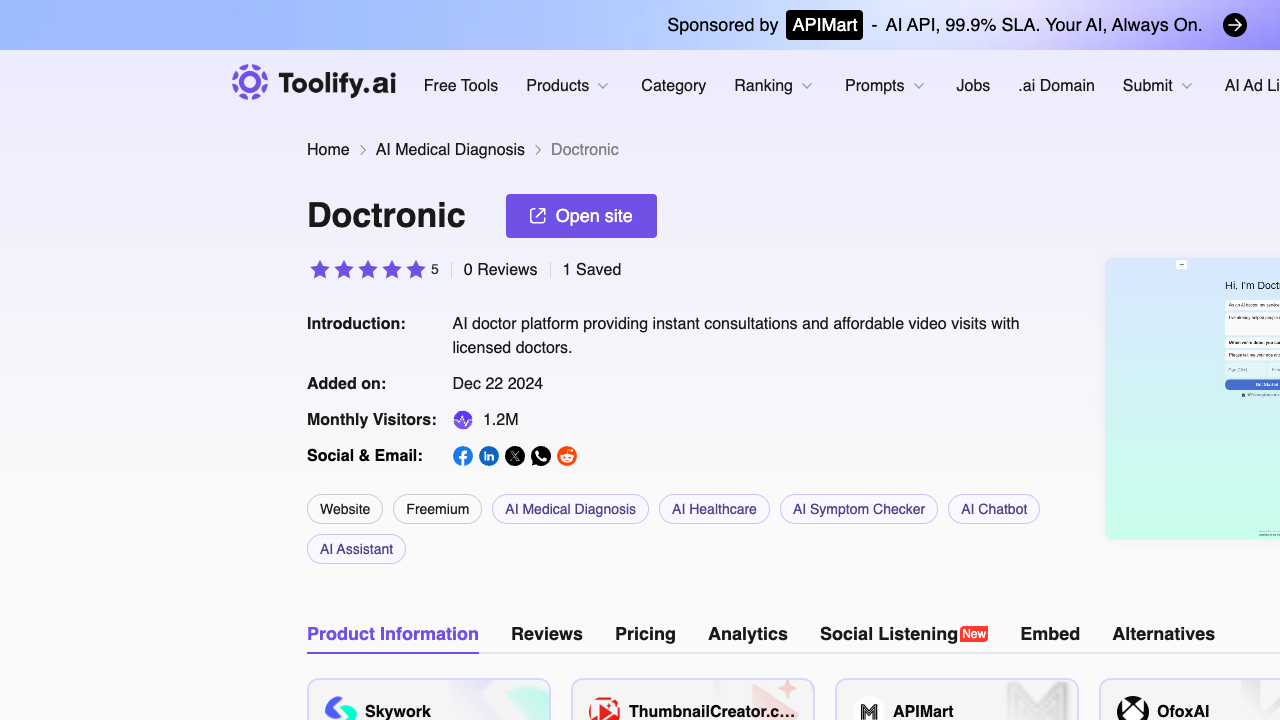The image size is (1280, 720).
Task: Click the Skywork card logo
Action: [341, 710]
